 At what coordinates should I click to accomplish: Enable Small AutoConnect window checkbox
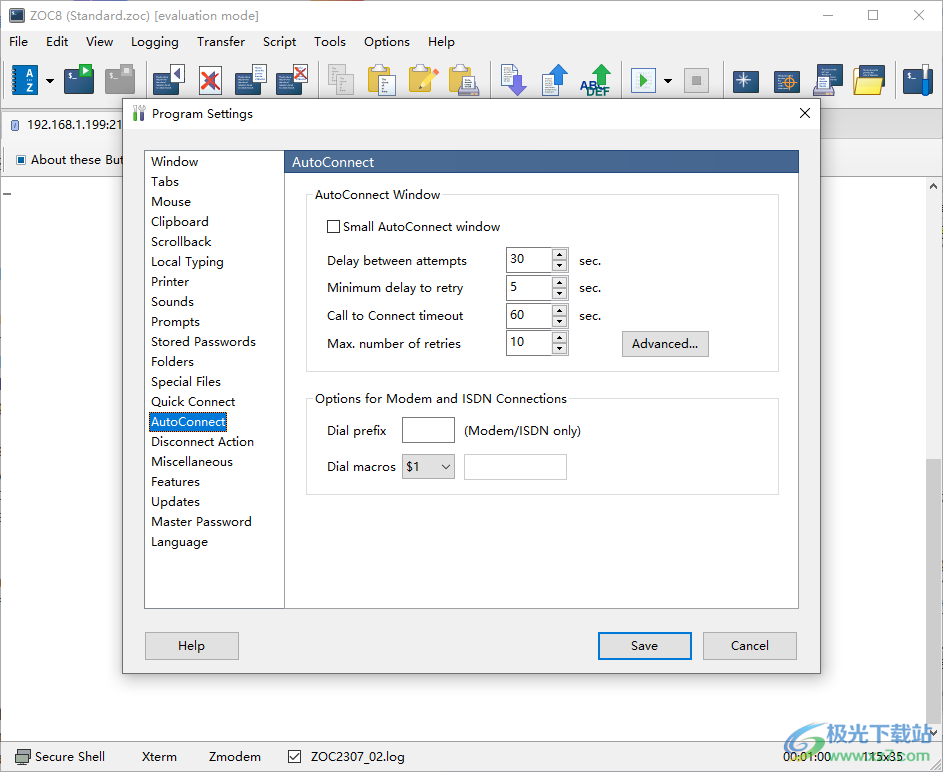334,227
